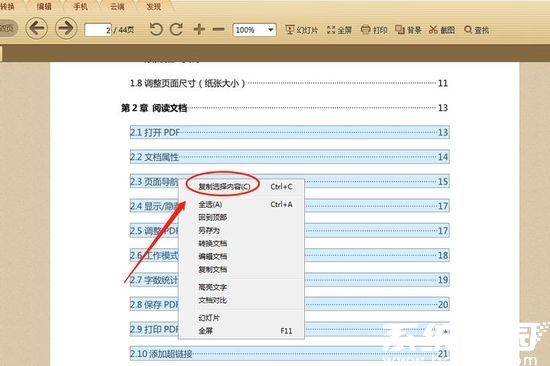
Task: Start slideshow from toolbar 幻灯片
Action: (302, 30)
